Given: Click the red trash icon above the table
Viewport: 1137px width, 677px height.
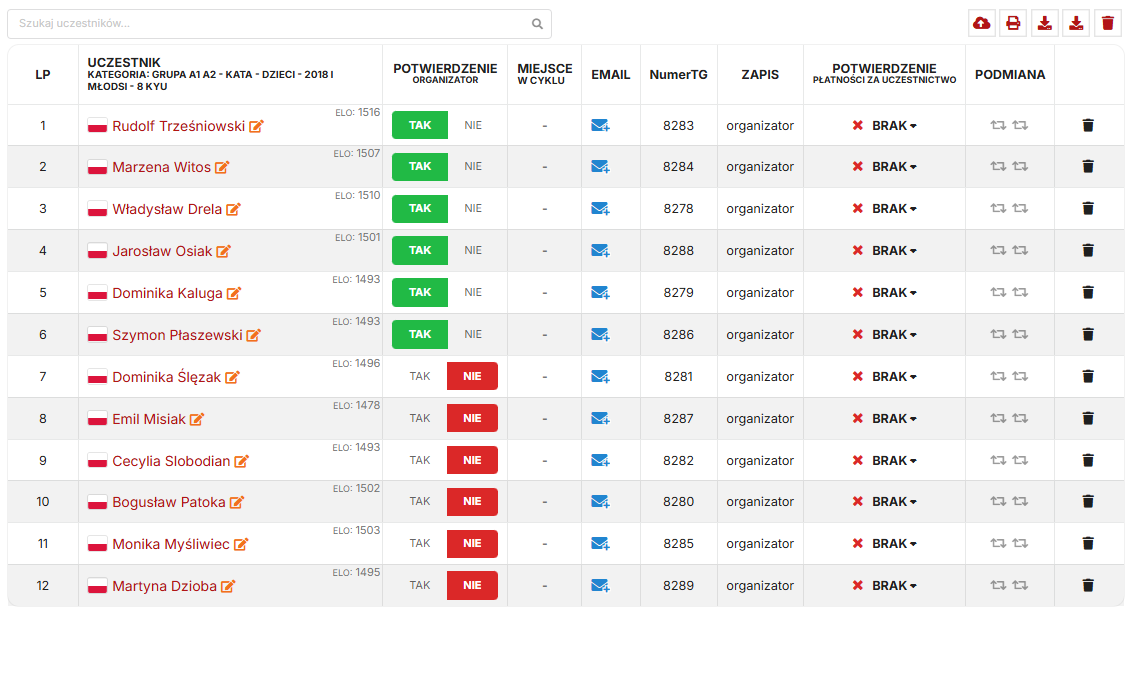Looking at the screenshot, I should [1107, 23].
